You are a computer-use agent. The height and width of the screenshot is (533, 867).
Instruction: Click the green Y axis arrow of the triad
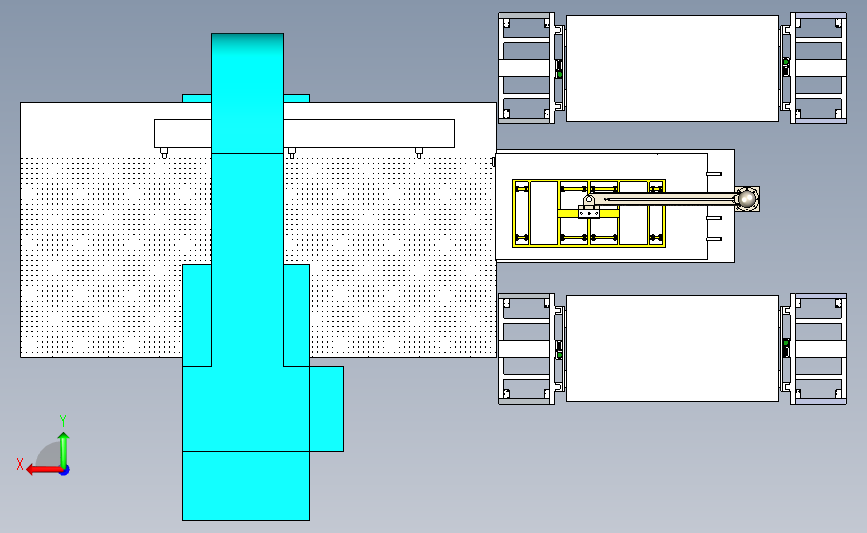64,451
